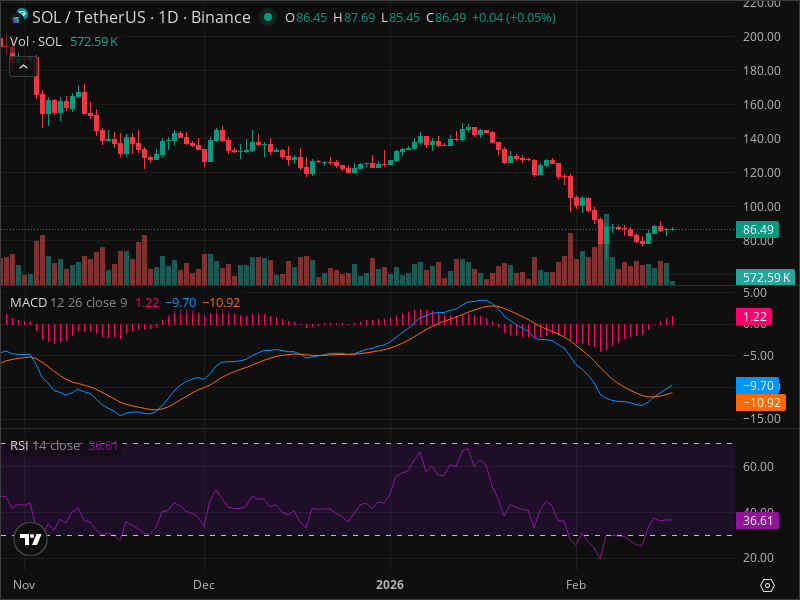Click the -10.92 signal line axis label

click(x=761, y=403)
